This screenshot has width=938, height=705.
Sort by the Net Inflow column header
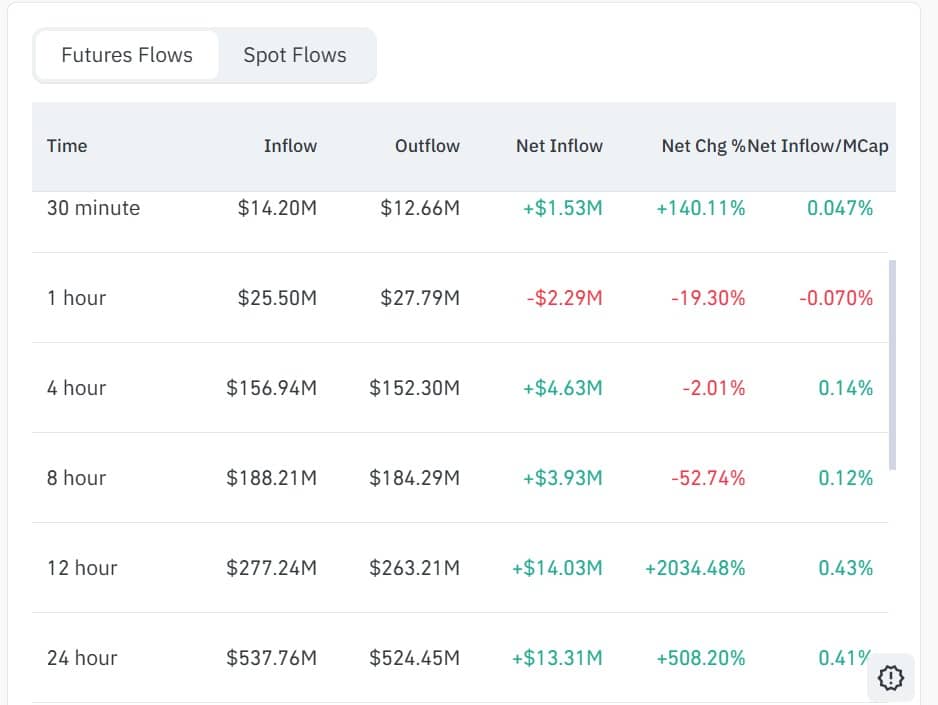[x=559, y=145]
